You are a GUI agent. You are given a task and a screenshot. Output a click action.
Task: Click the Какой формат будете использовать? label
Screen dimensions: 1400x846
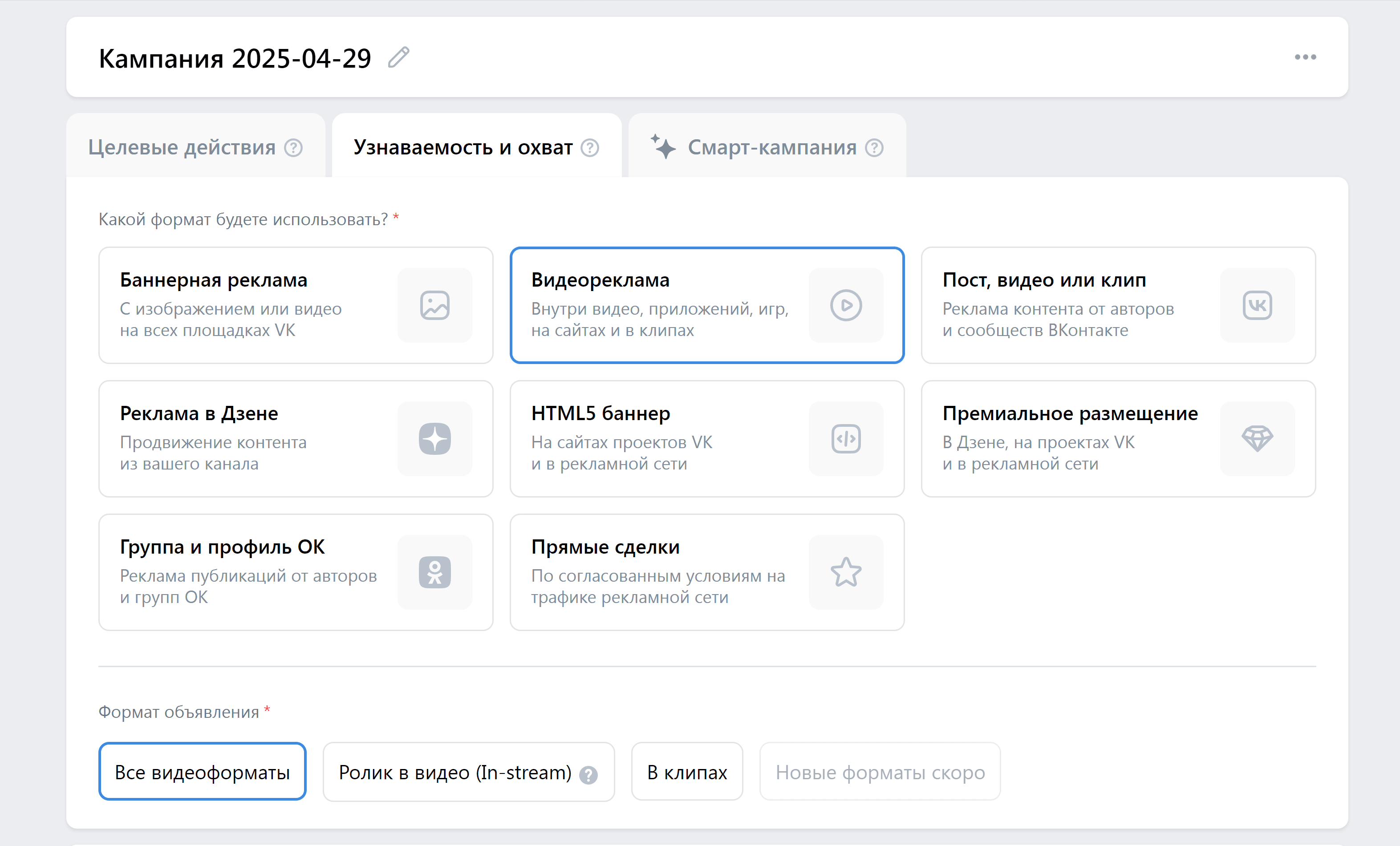click(x=243, y=219)
